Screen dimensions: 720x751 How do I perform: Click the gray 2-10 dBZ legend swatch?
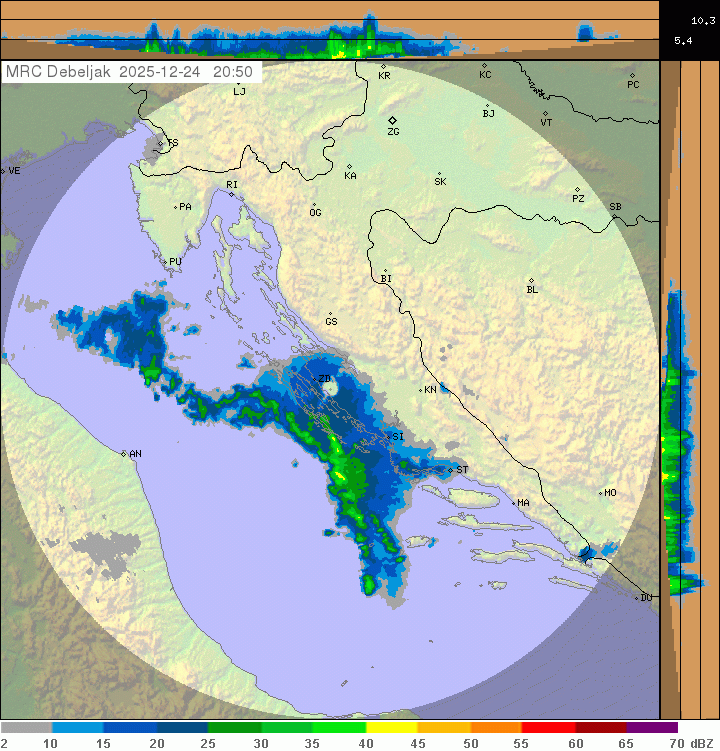(26, 728)
